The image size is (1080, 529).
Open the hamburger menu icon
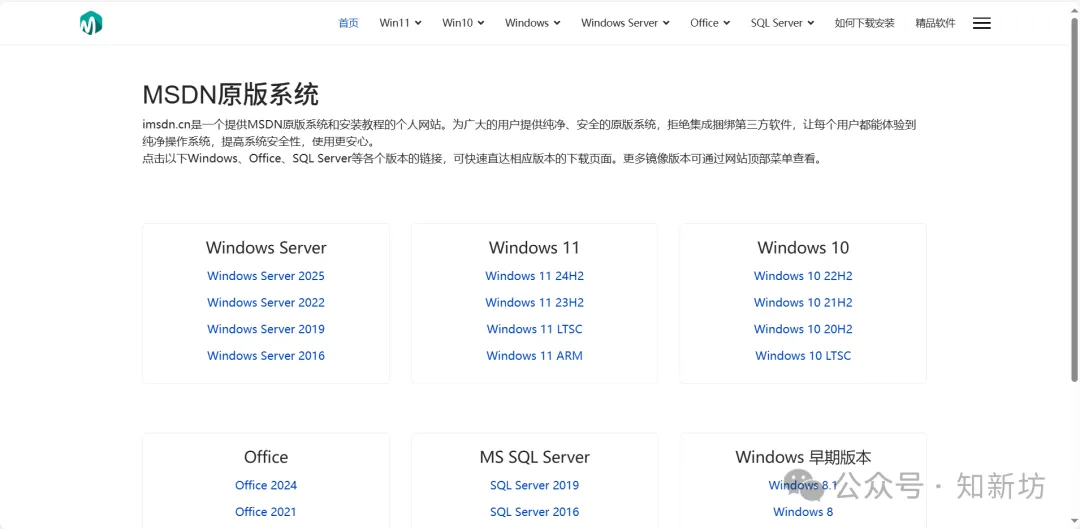tap(981, 23)
